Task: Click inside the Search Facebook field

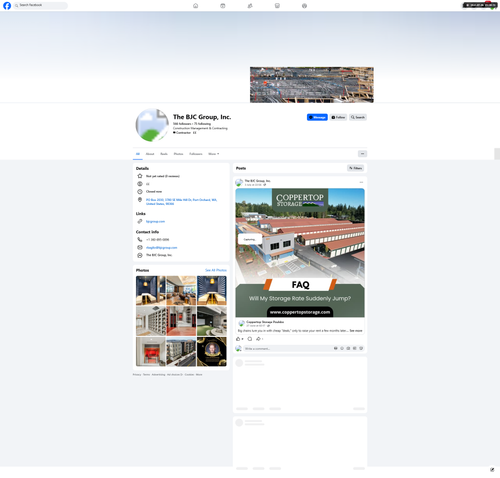Action: tap(41, 5)
